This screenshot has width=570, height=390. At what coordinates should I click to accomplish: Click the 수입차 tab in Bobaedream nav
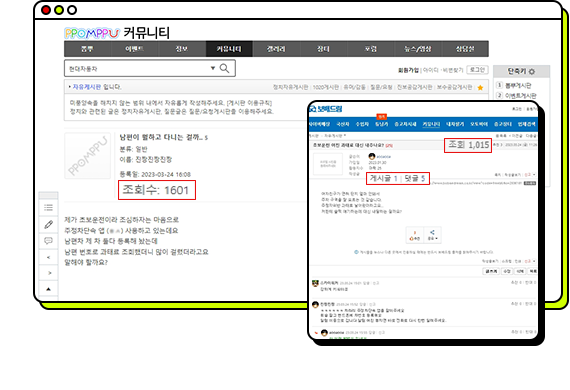pos(362,124)
